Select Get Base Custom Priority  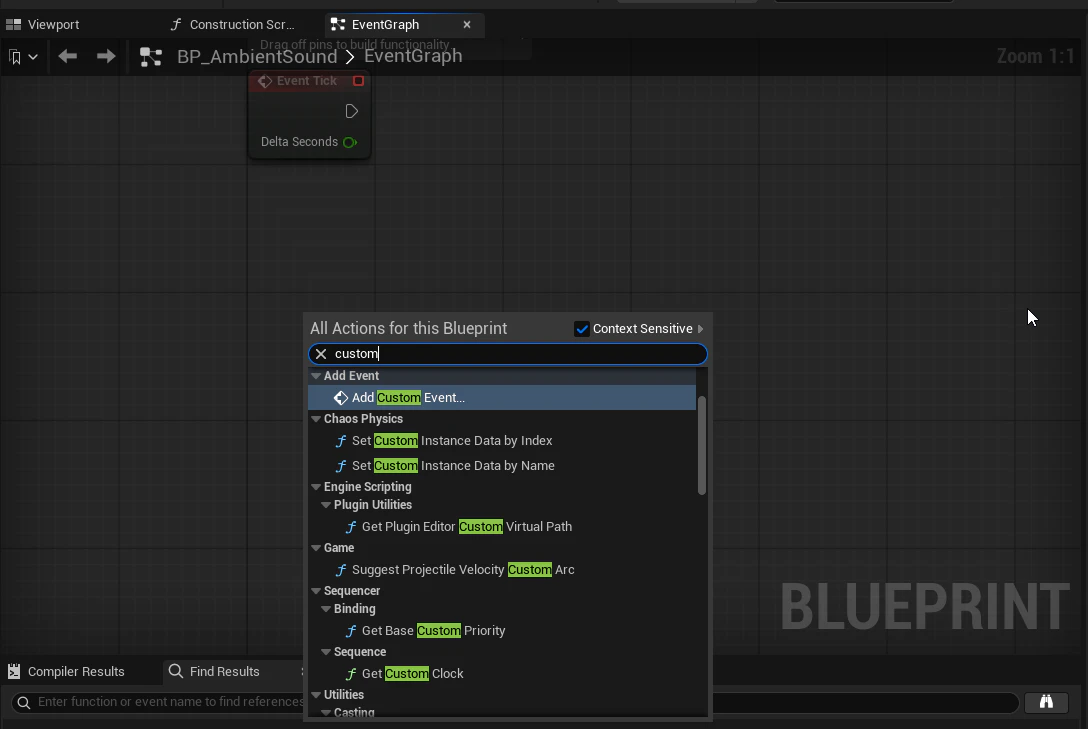[502, 631]
